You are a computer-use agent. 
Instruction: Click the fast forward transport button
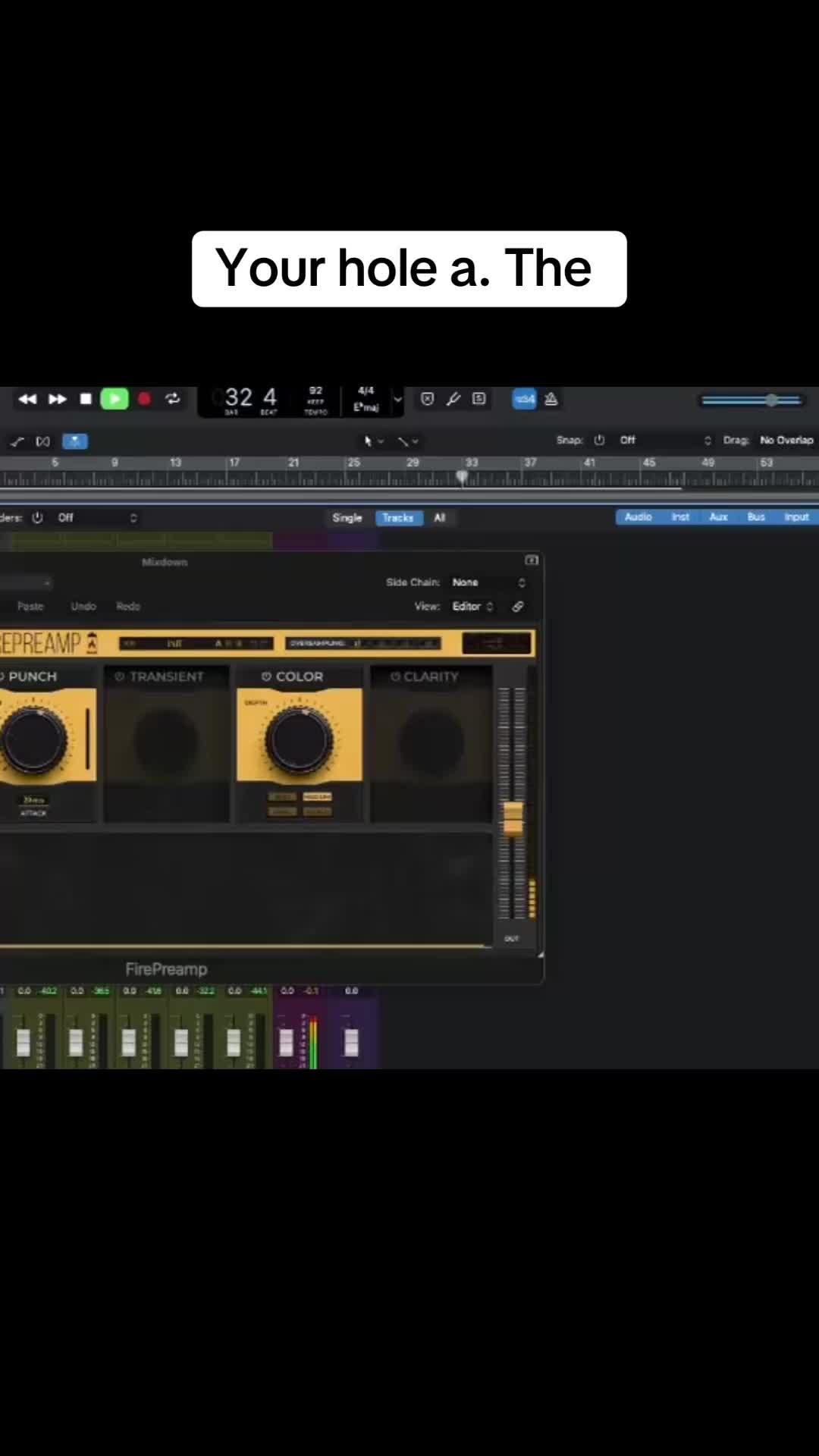tap(58, 399)
